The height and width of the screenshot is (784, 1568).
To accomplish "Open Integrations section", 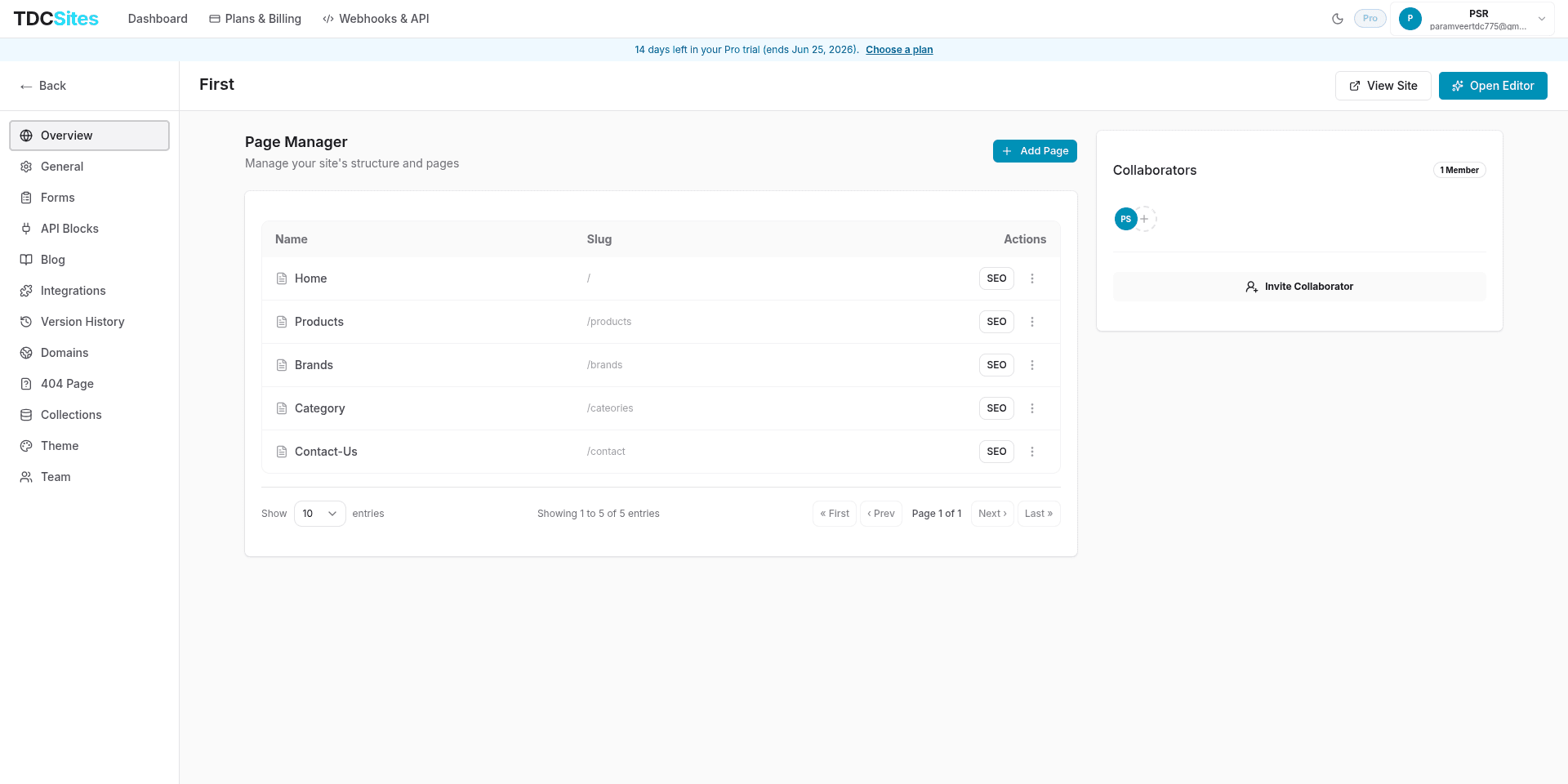I will pyautogui.click(x=89, y=291).
